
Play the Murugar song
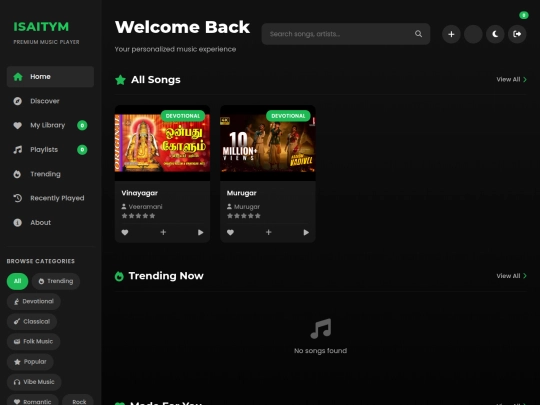pyautogui.click(x=306, y=232)
